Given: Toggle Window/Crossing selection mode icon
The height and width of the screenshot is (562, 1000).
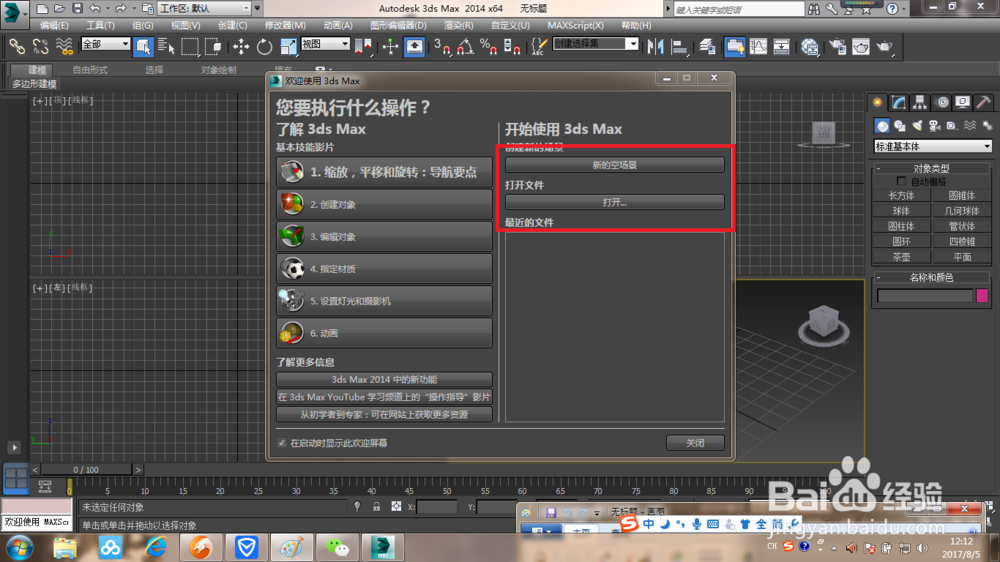Looking at the screenshot, I should [x=213, y=47].
